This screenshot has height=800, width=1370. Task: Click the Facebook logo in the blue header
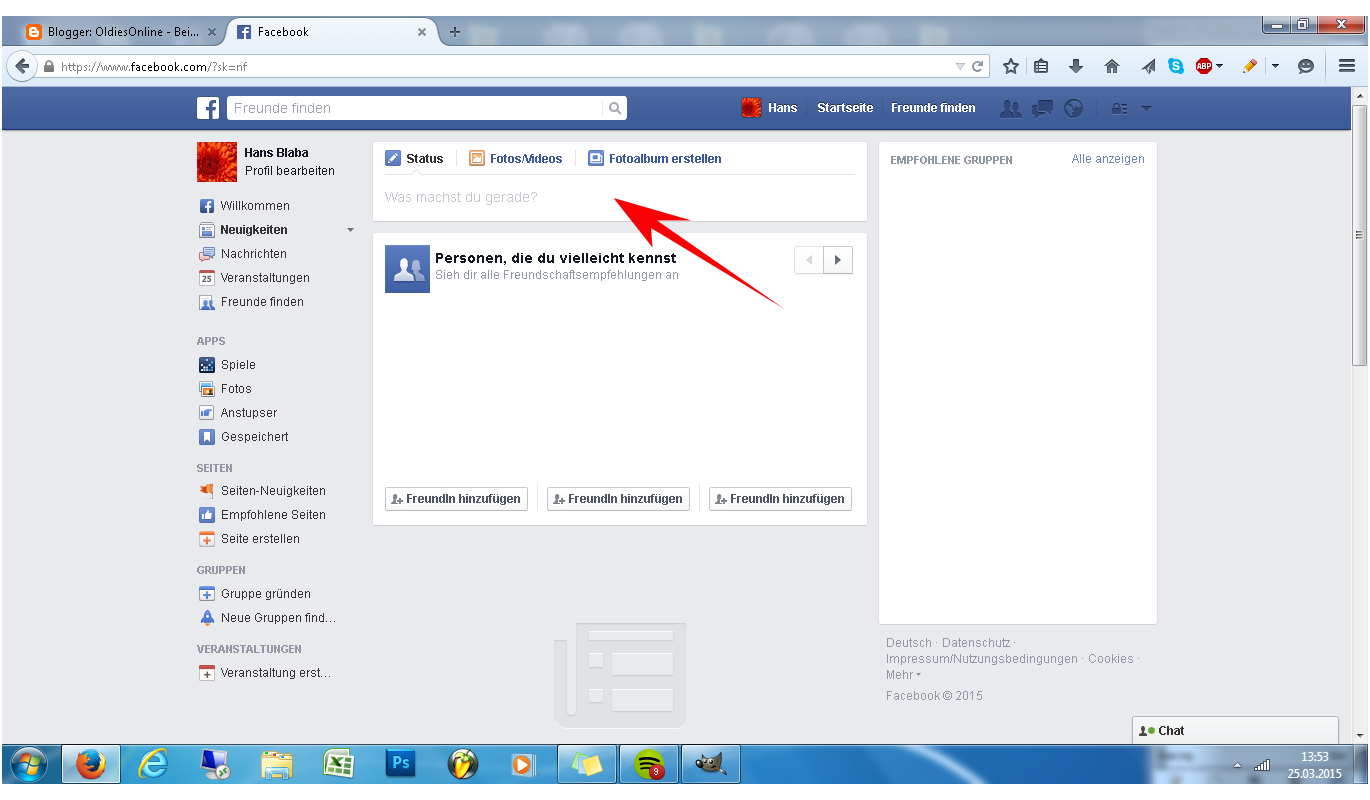(208, 108)
